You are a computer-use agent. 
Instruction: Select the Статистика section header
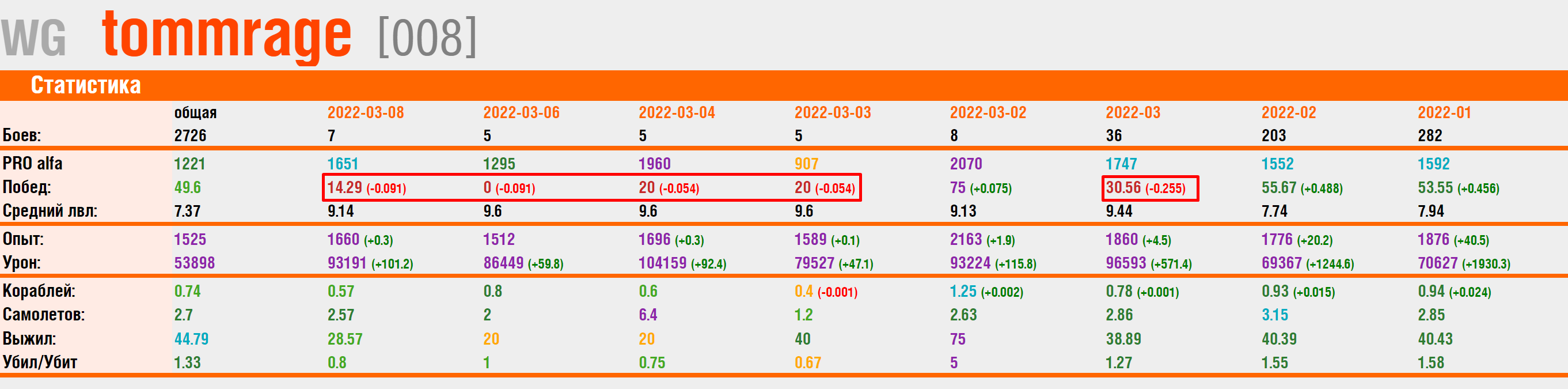click(86, 85)
